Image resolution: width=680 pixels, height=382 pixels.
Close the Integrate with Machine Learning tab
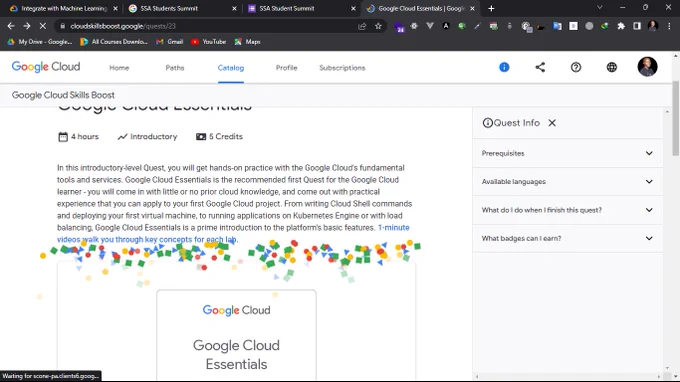tap(115, 8)
